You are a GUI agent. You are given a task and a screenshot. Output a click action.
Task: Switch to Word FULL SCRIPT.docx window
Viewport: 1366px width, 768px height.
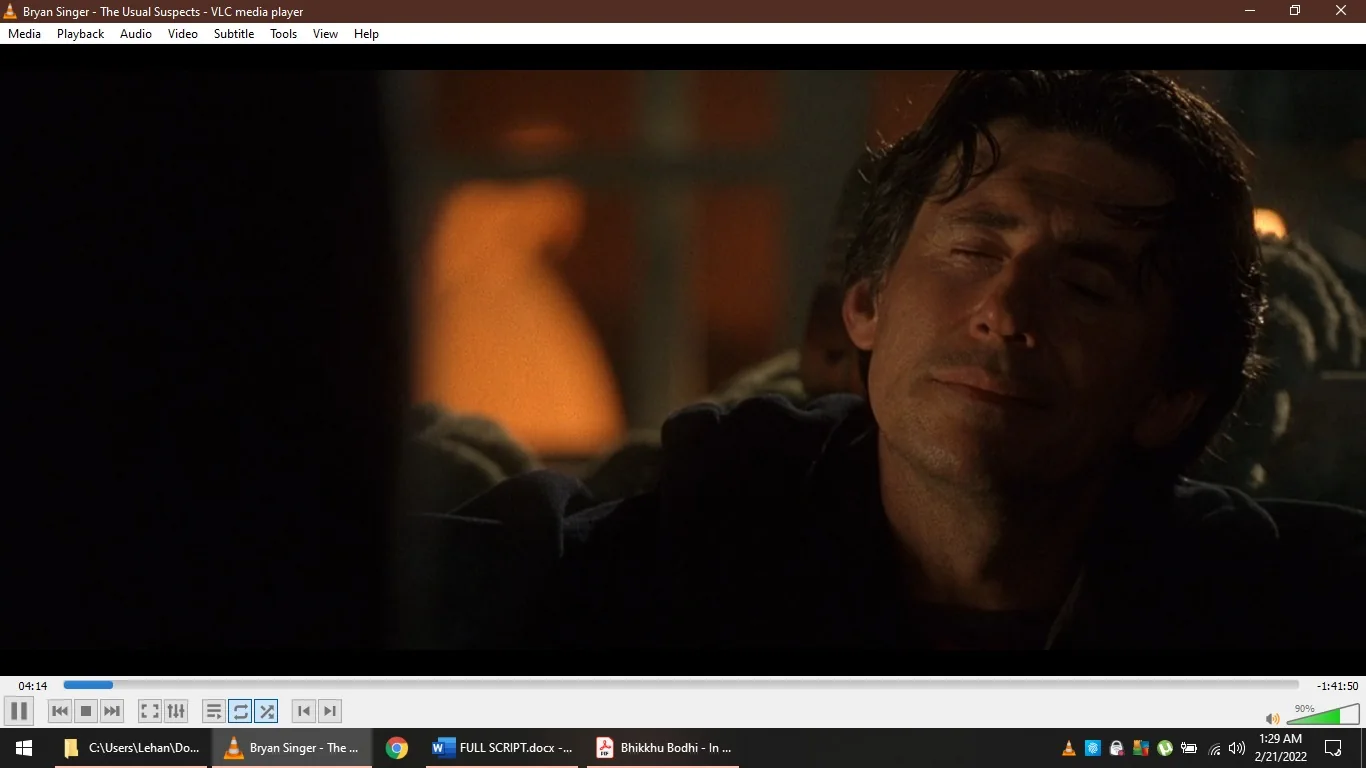502,748
